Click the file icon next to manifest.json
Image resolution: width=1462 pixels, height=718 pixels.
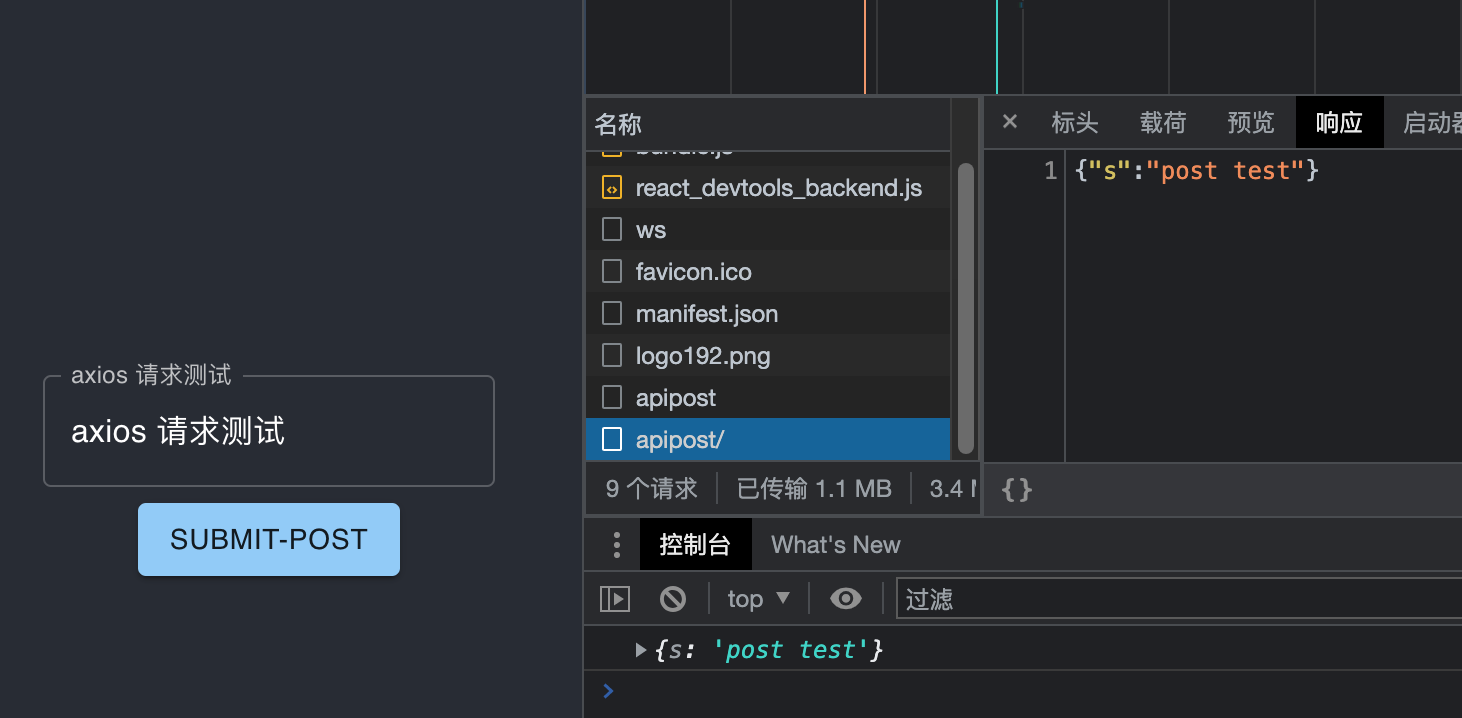pos(611,313)
